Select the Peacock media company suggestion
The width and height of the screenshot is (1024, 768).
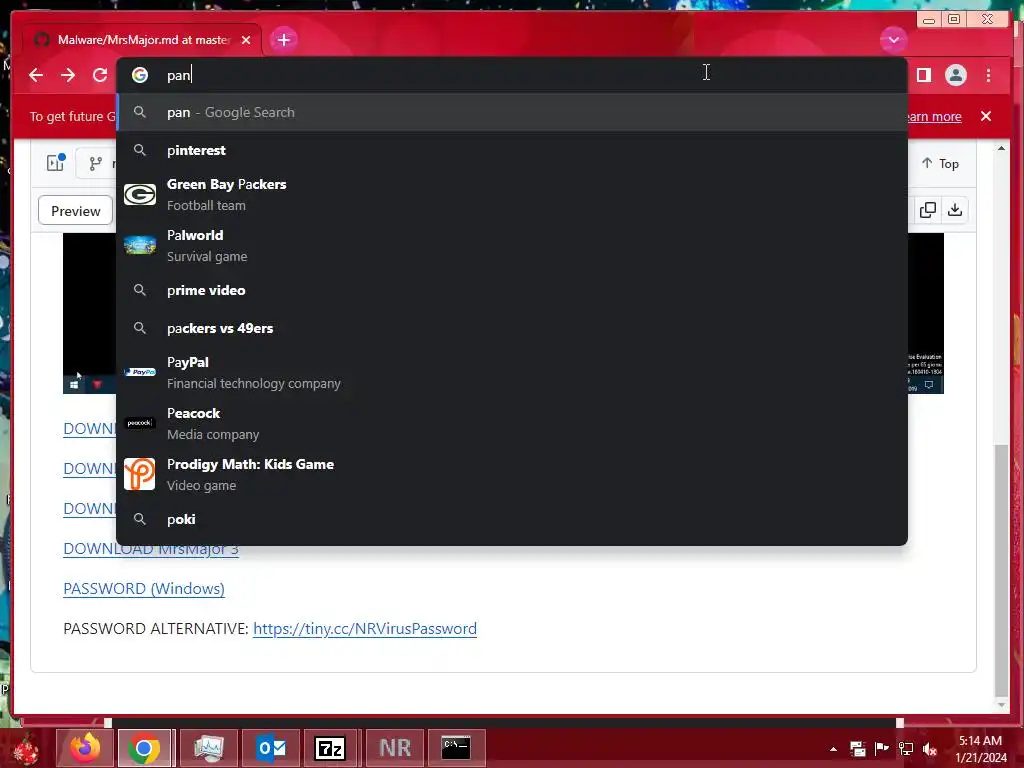(x=512, y=423)
